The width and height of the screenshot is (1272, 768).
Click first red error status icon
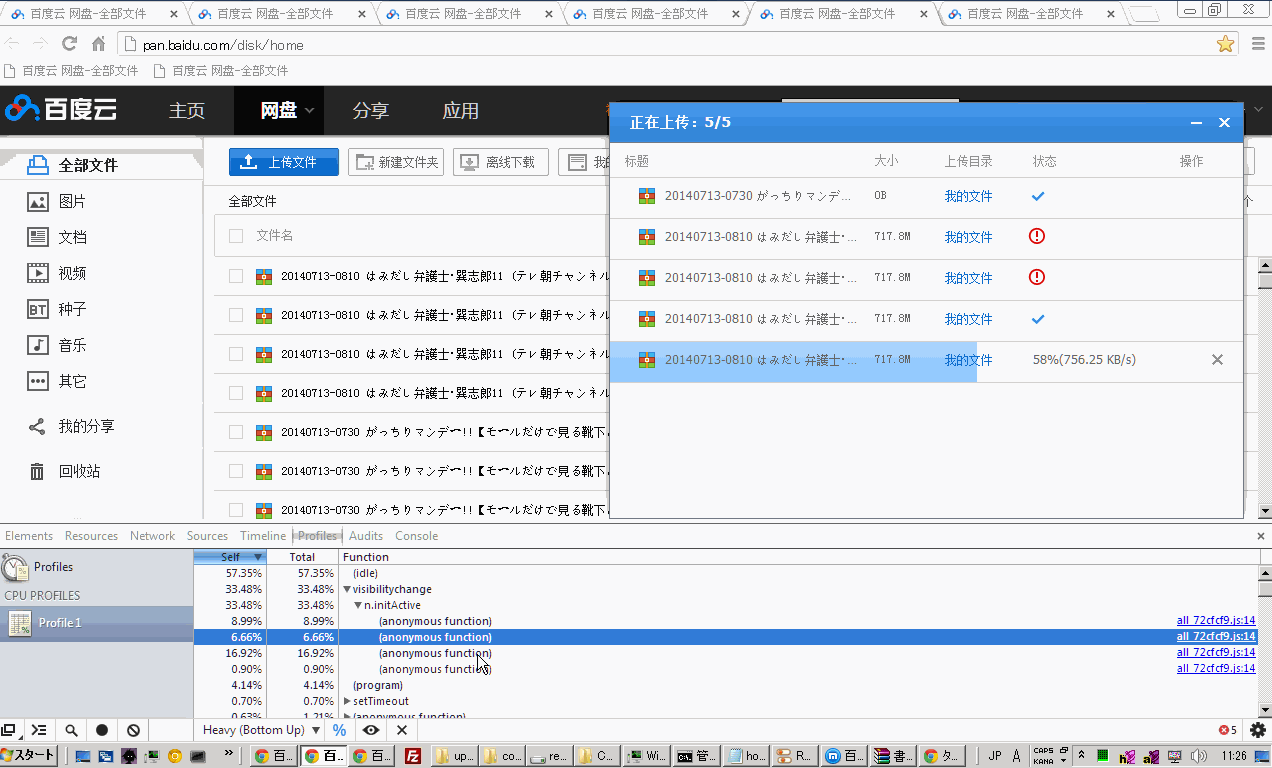(1037, 236)
